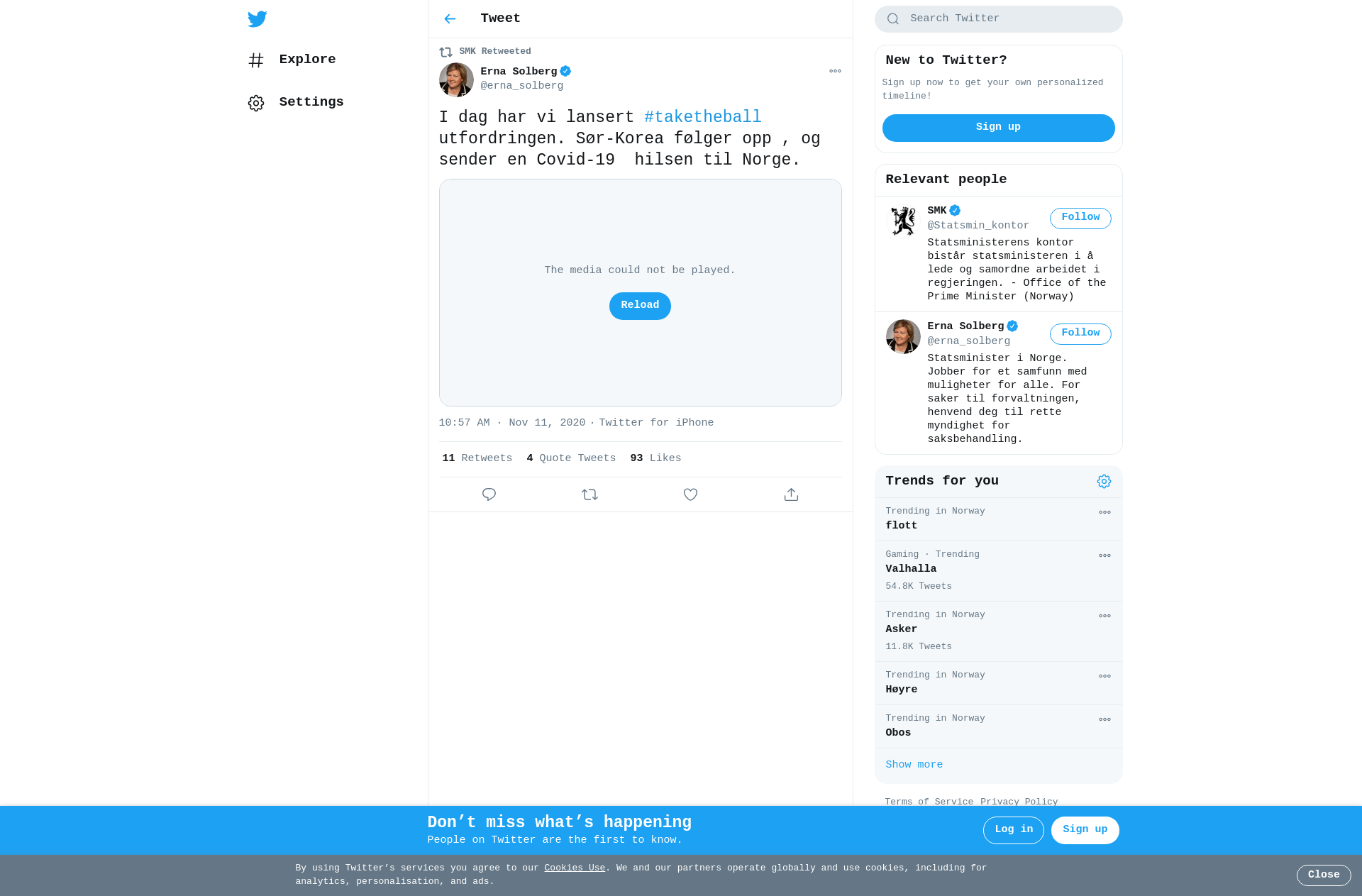This screenshot has height=896, width=1362.
Task: Go back using the arrow icon
Action: point(450,19)
